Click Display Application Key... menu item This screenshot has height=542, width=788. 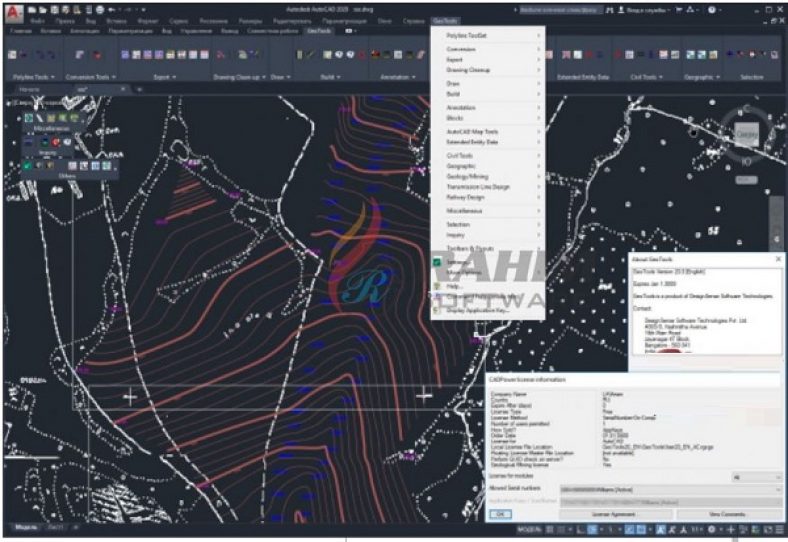tap(487, 310)
